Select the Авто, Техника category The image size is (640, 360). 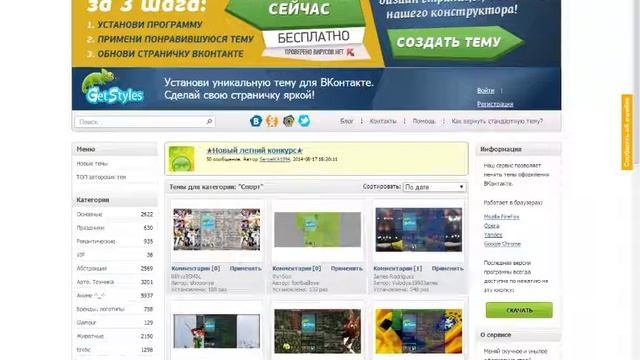pyautogui.click(x=95, y=282)
